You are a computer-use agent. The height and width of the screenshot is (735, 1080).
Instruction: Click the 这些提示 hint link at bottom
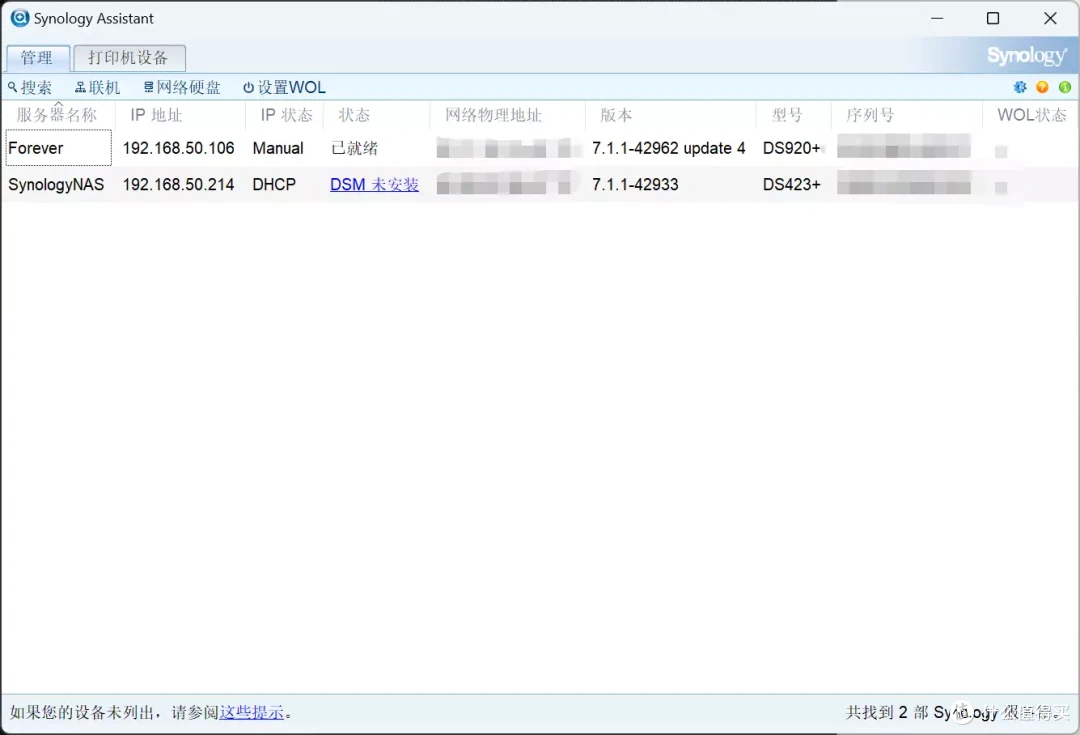point(251,712)
